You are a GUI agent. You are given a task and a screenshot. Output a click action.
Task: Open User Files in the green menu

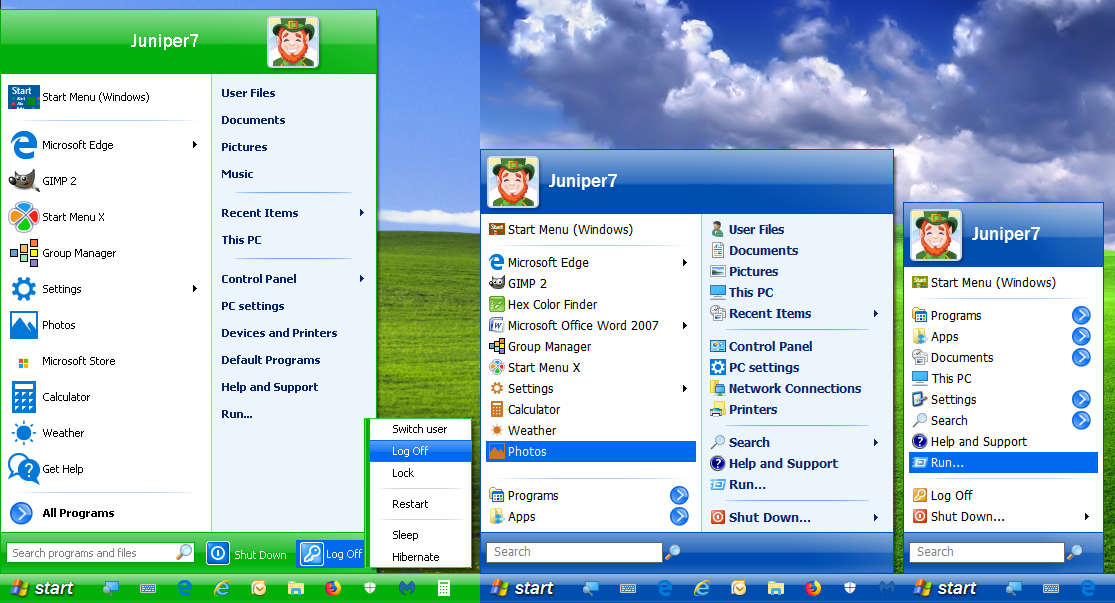[x=247, y=93]
